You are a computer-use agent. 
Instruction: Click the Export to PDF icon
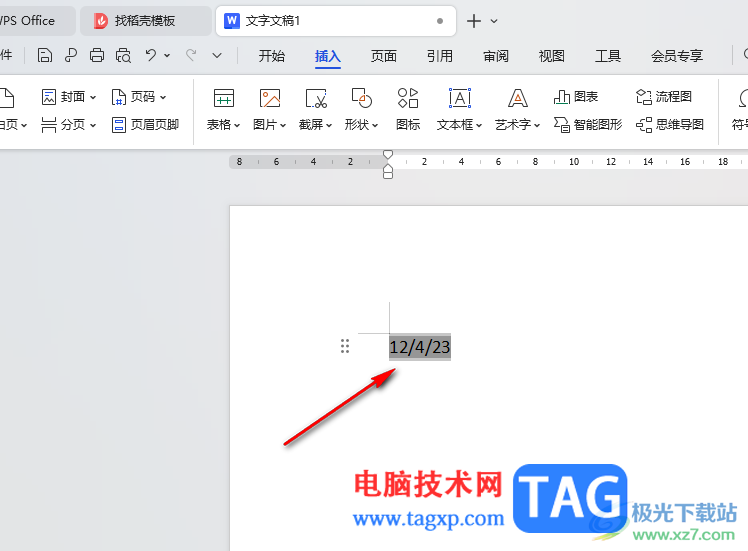point(71,55)
